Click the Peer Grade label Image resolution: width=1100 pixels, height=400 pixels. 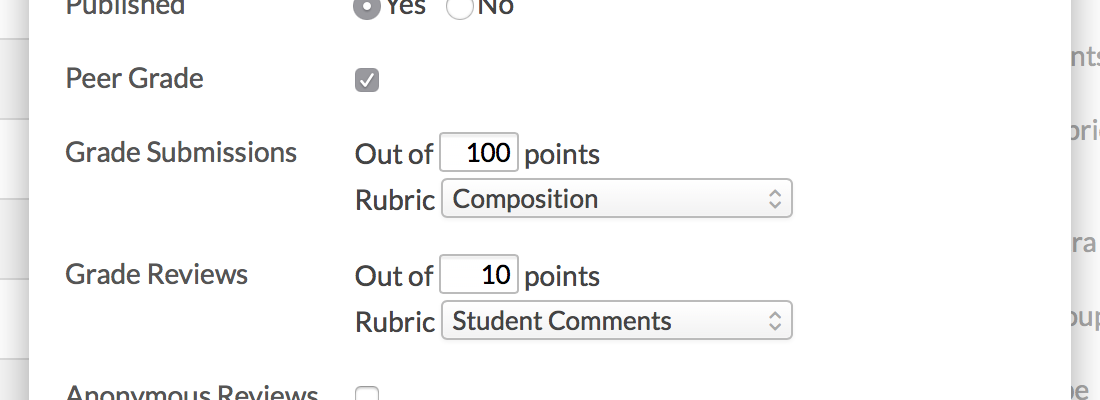(x=134, y=79)
